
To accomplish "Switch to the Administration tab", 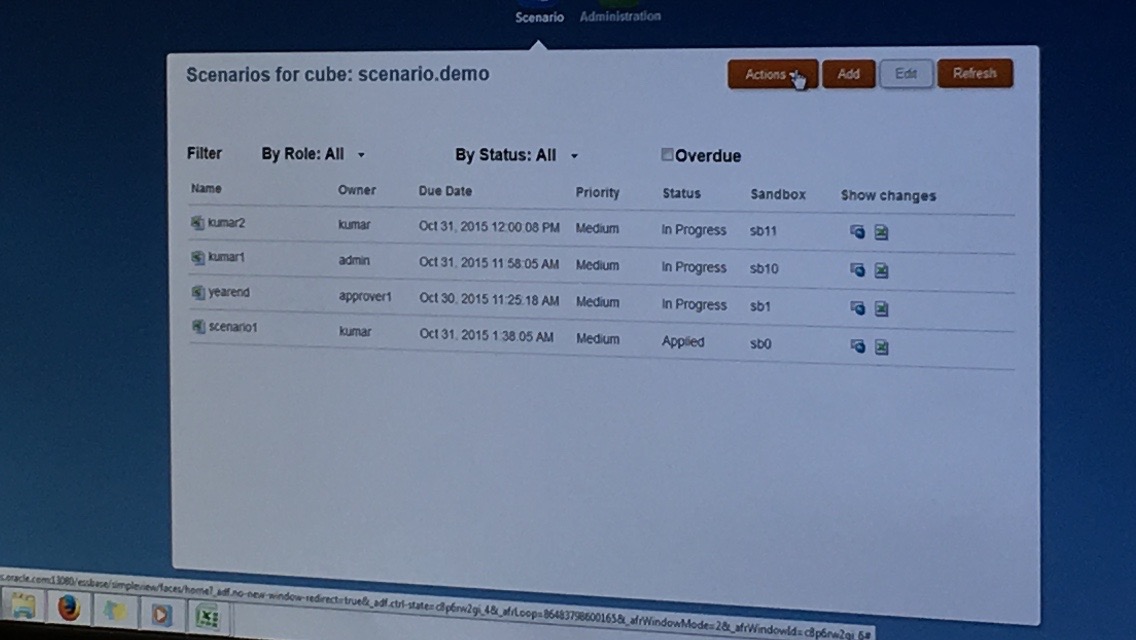I will pyautogui.click(x=620, y=17).
